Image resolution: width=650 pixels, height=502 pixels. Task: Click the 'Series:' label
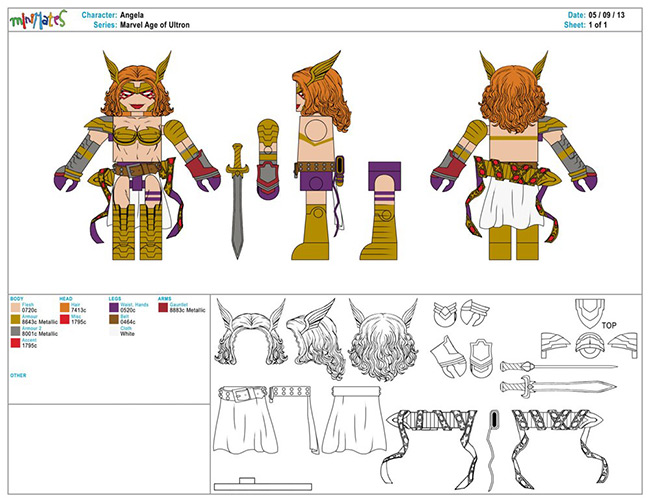click(x=105, y=25)
